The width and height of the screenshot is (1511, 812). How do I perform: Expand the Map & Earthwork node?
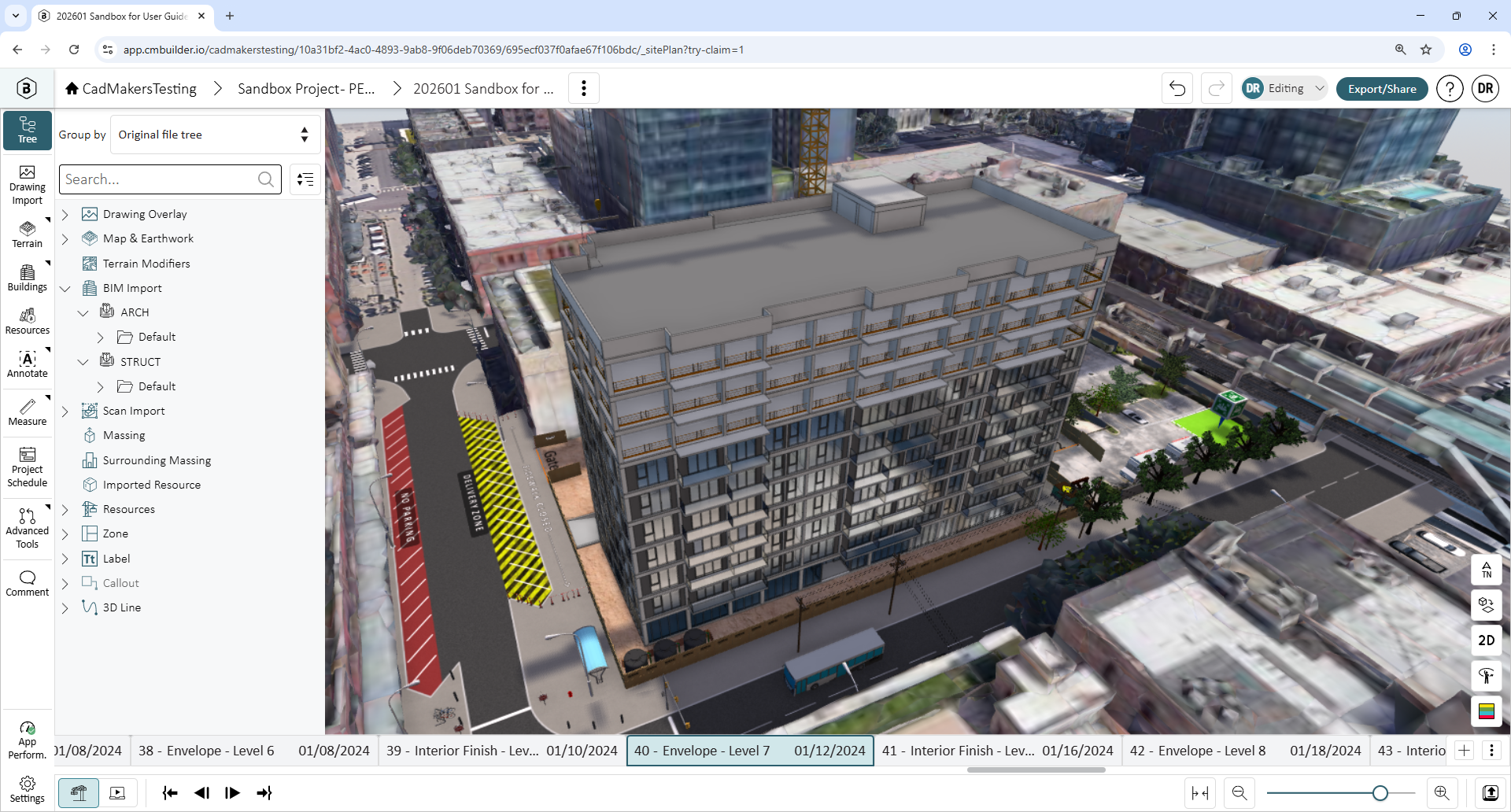point(65,238)
